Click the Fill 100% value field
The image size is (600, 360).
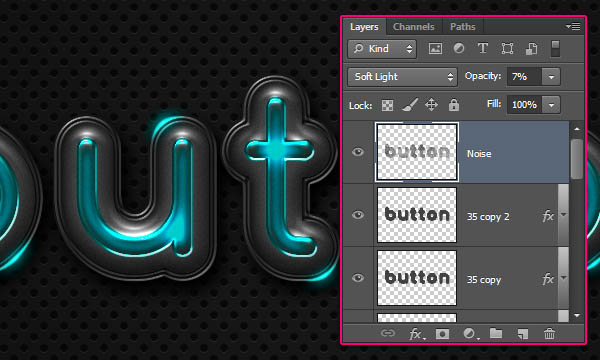[x=525, y=104]
